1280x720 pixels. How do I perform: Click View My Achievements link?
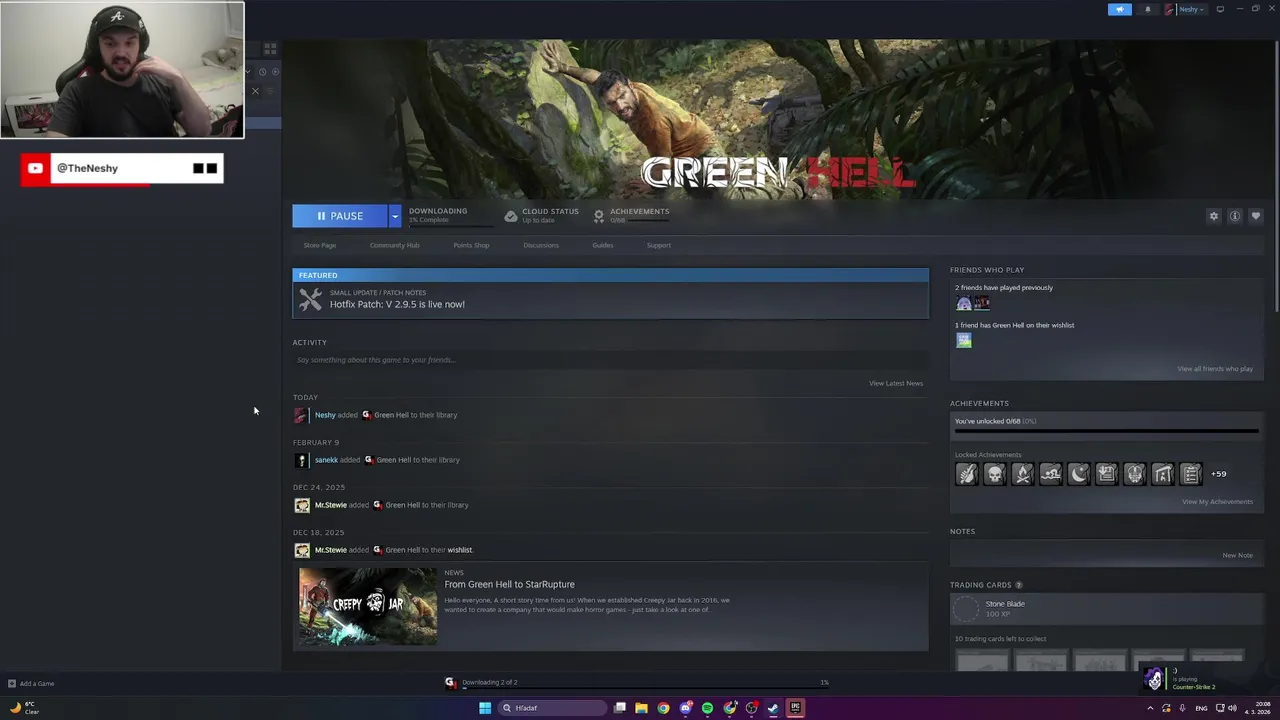tap(1217, 502)
